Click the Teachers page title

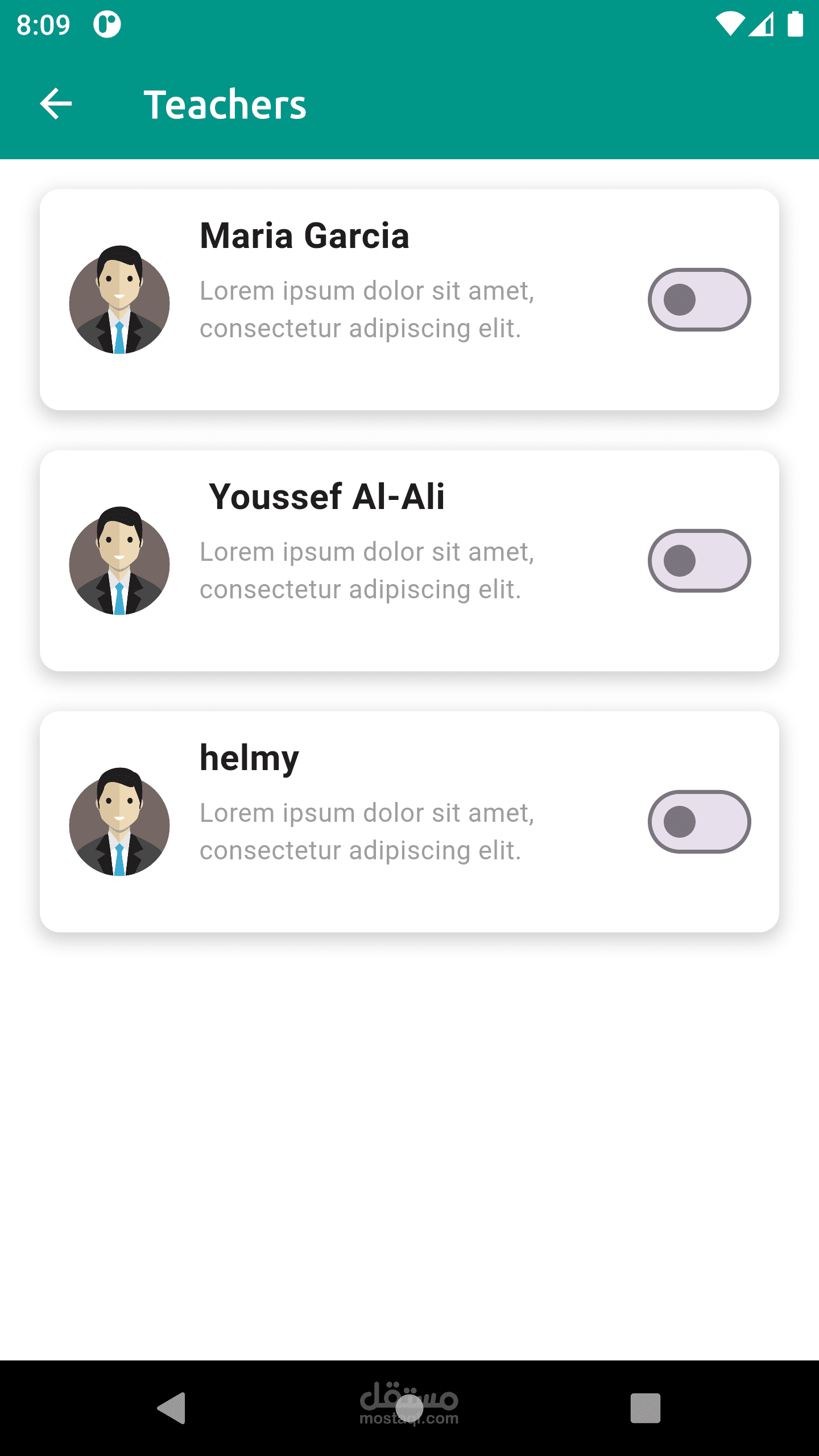click(x=225, y=105)
